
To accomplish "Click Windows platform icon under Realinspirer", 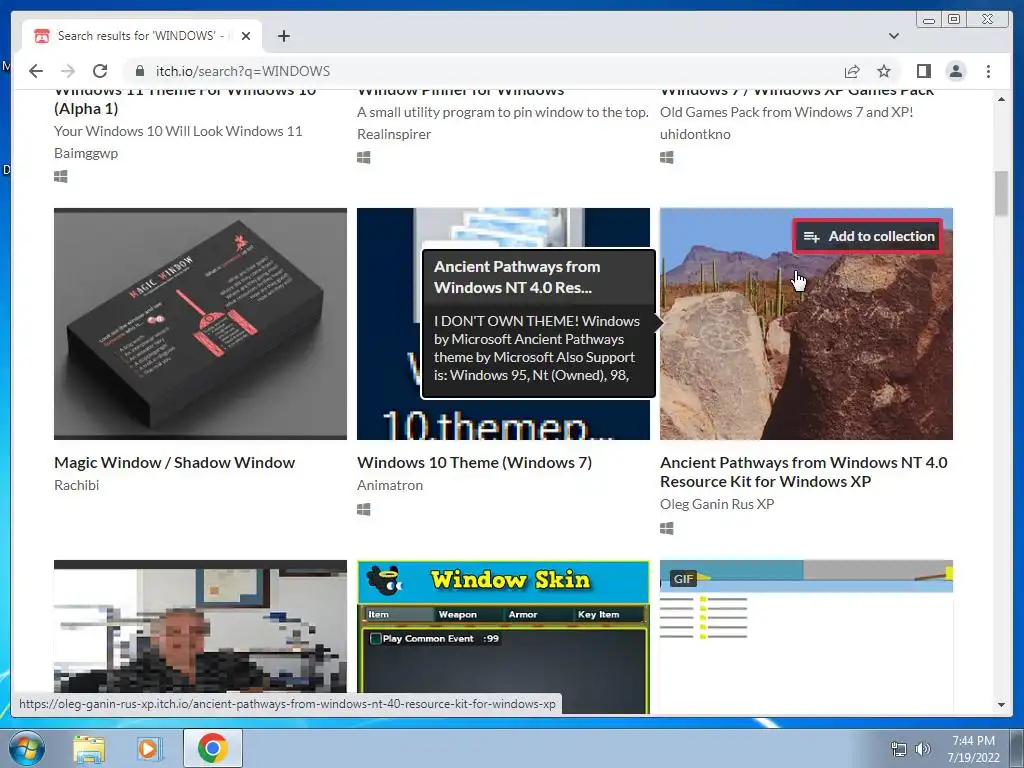I will (x=364, y=157).
